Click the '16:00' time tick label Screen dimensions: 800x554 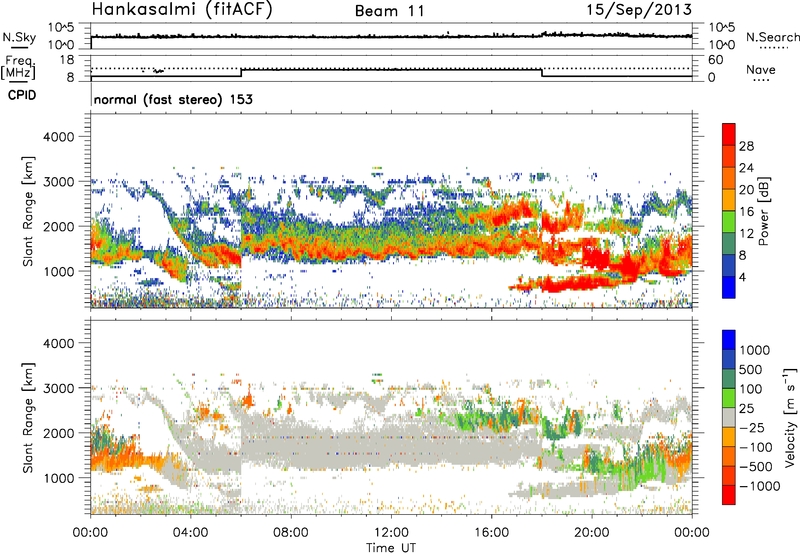pos(491,533)
